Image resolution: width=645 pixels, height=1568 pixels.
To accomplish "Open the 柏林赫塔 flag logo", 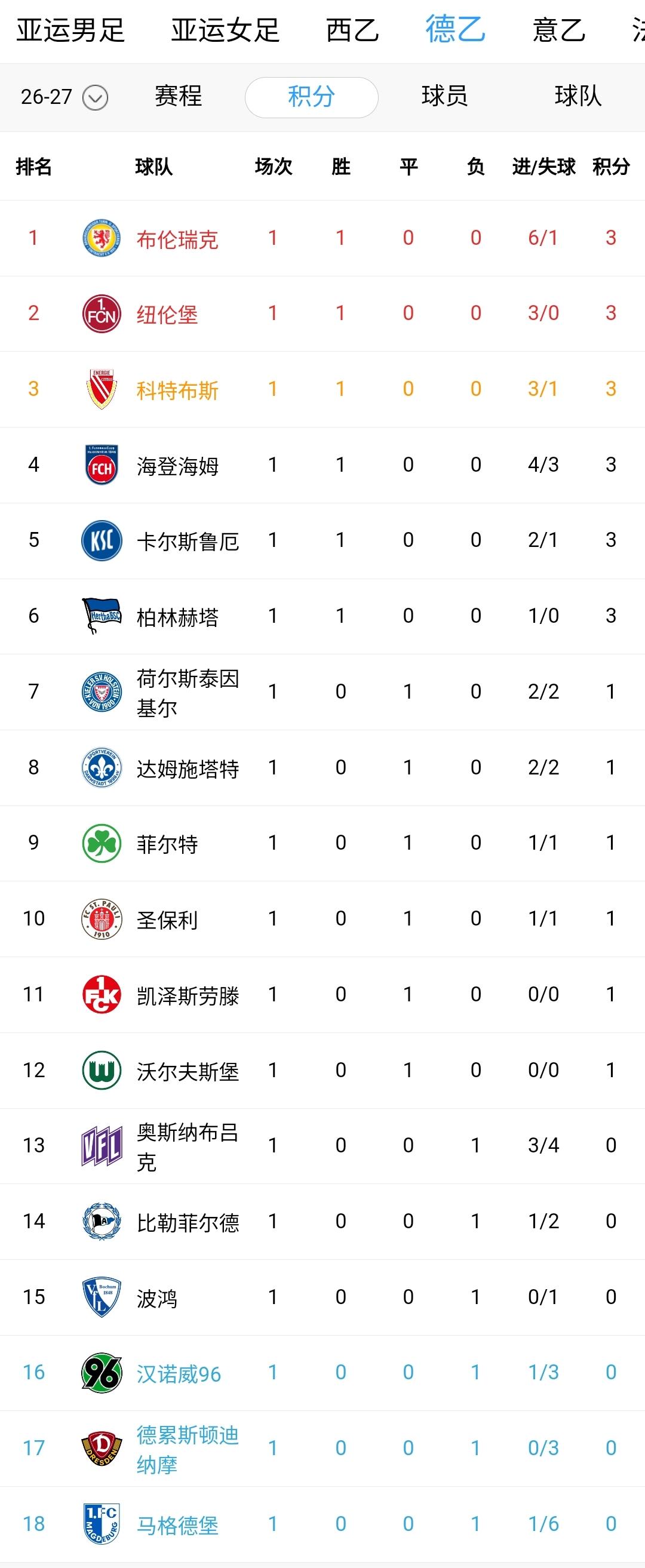I will click(101, 616).
